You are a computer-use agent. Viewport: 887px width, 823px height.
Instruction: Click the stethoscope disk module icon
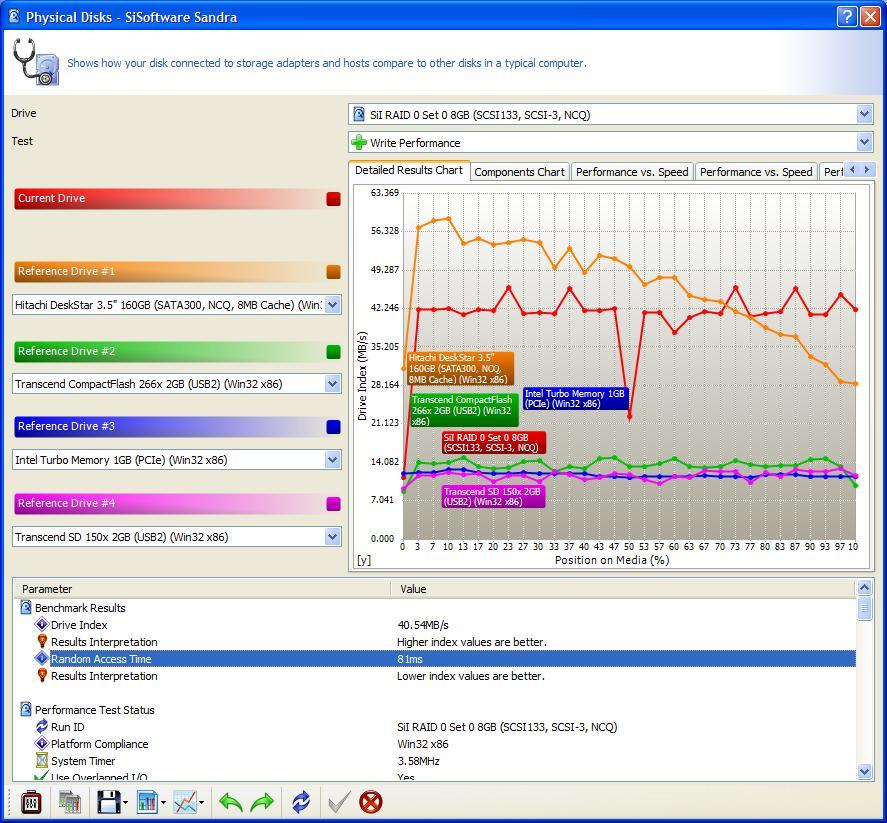pyautogui.click(x=36, y=62)
